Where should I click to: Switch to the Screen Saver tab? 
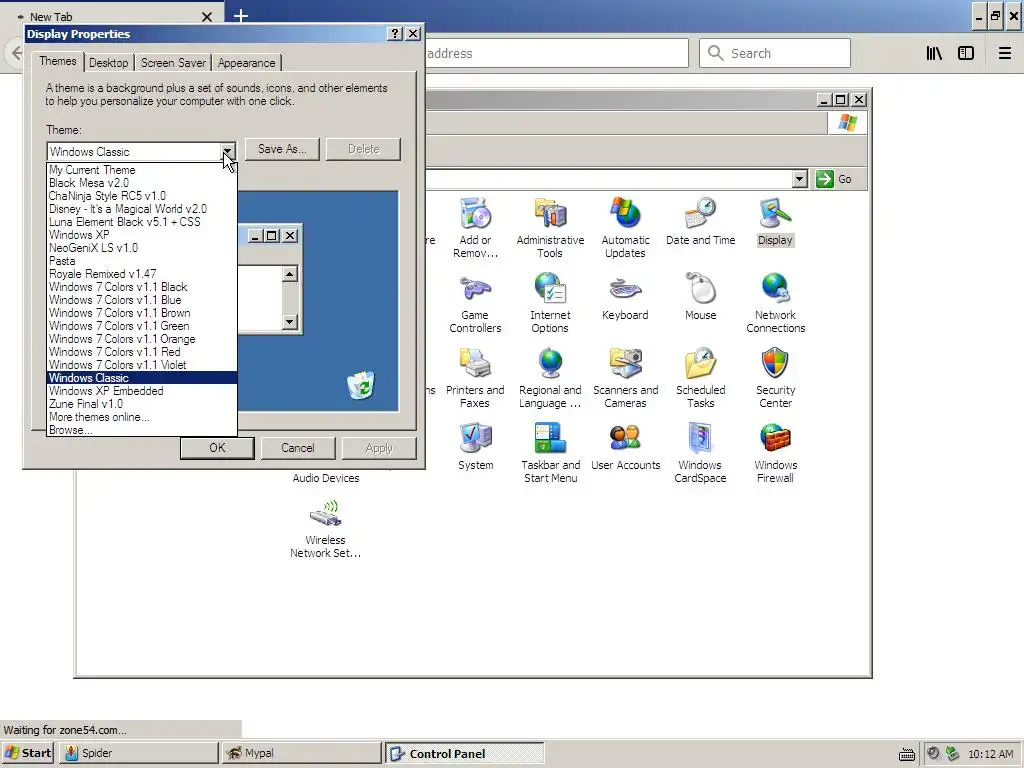(173, 63)
